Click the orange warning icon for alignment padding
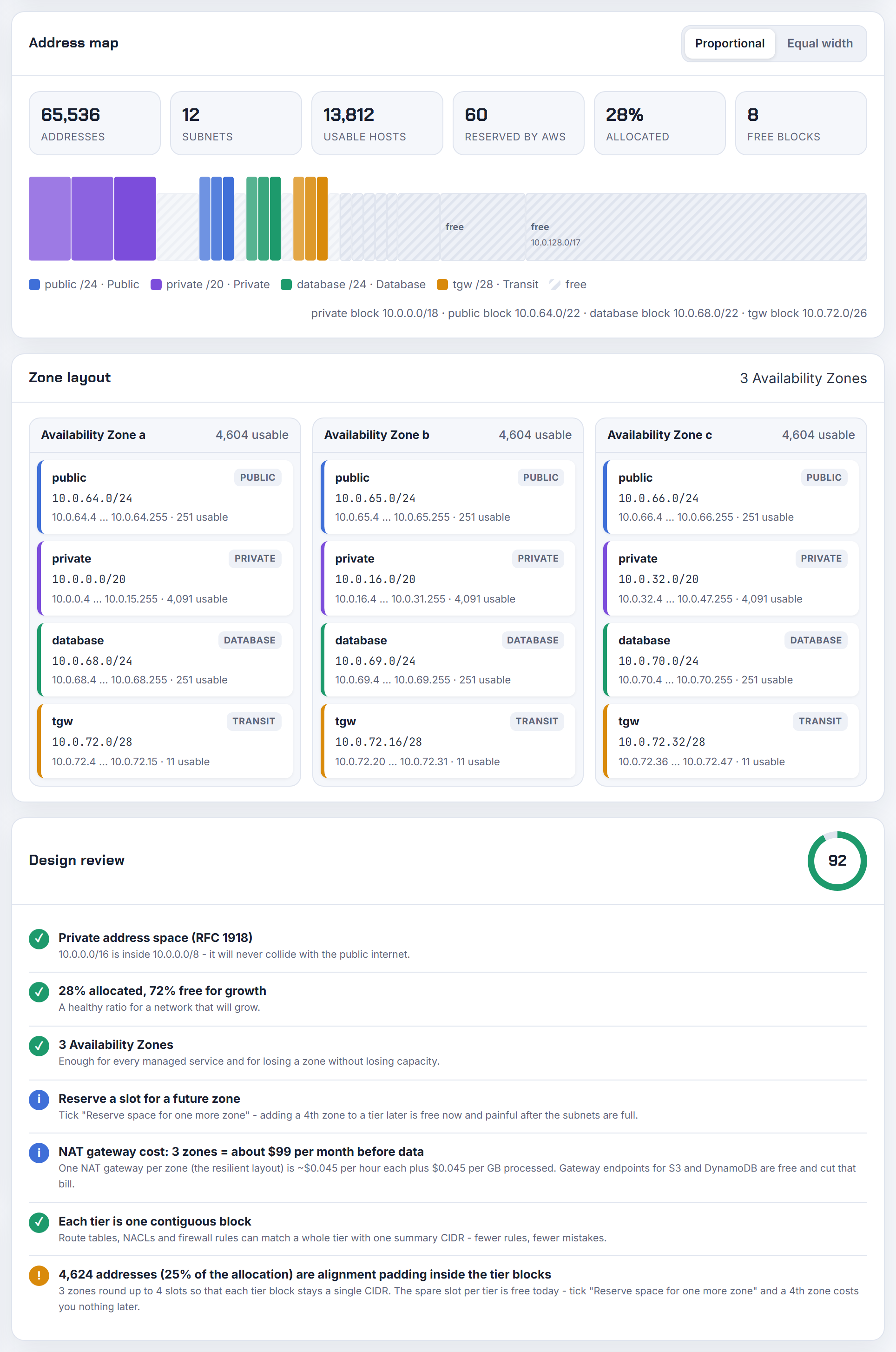 pos(39,1275)
